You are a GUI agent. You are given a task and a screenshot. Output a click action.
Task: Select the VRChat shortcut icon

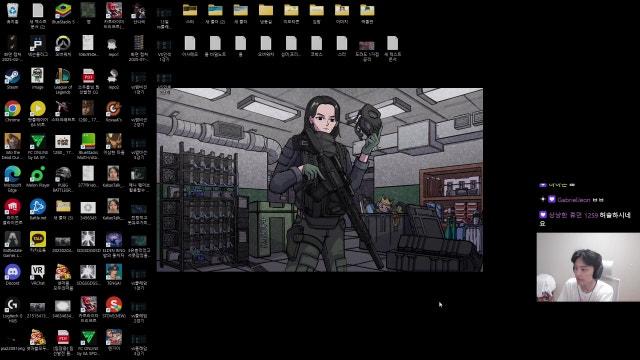click(x=38, y=275)
